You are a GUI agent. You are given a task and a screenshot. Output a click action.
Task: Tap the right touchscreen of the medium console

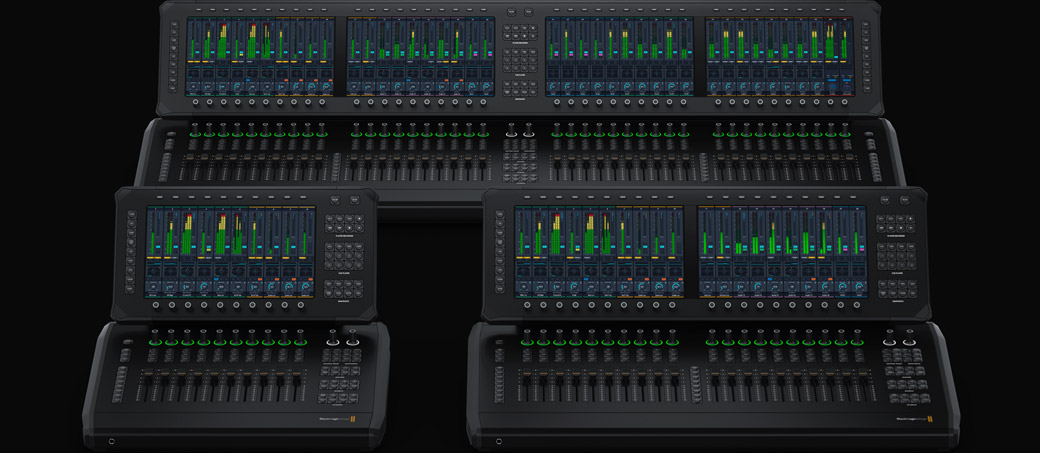tap(782, 249)
